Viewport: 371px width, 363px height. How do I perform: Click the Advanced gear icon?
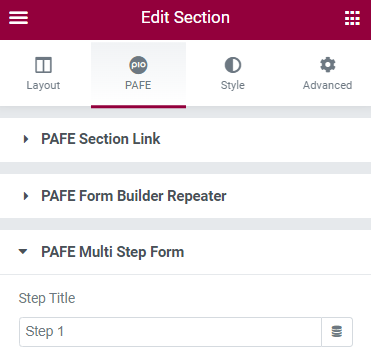[328, 65]
